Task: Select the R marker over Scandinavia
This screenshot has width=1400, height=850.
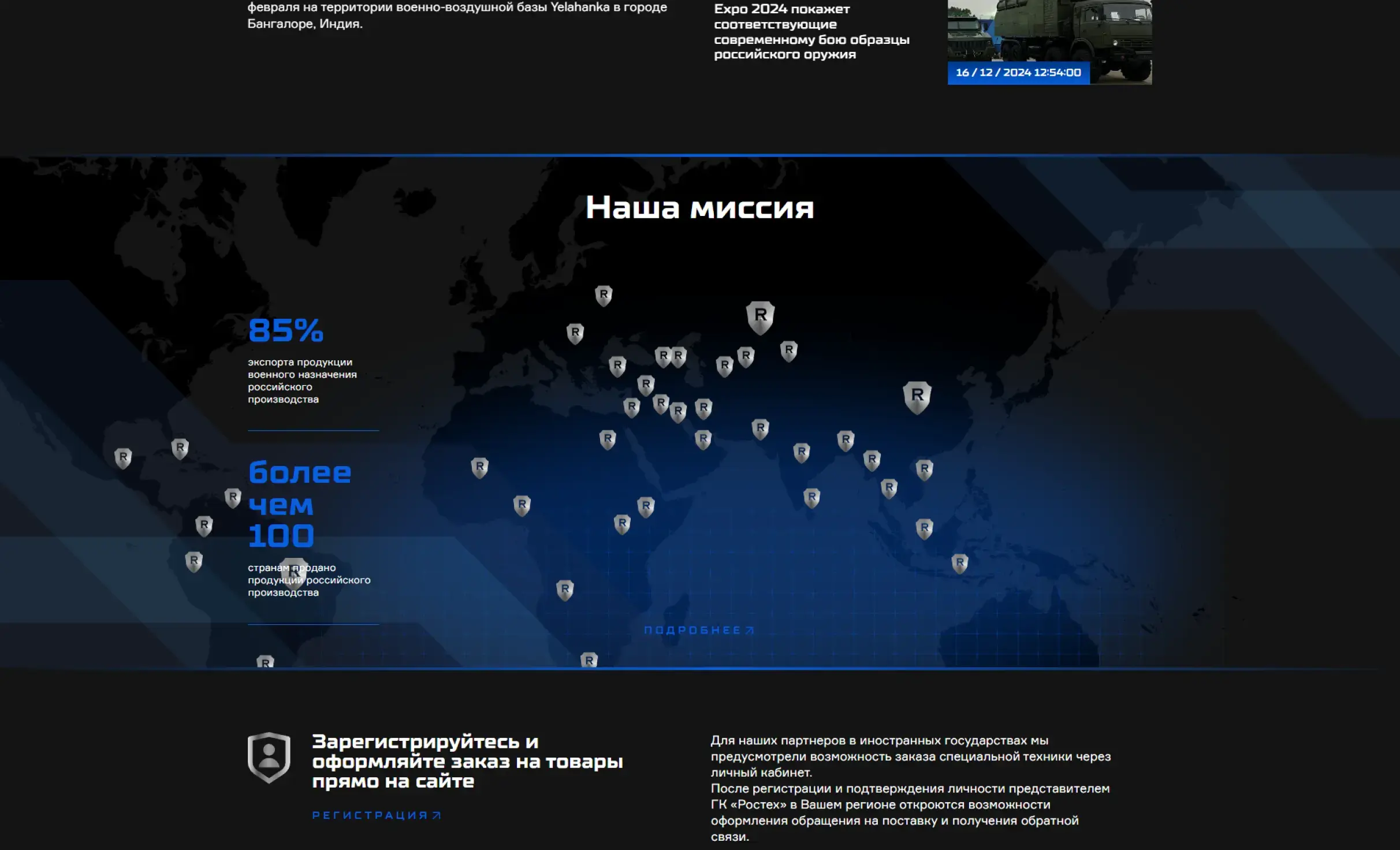Action: pyautogui.click(x=603, y=296)
